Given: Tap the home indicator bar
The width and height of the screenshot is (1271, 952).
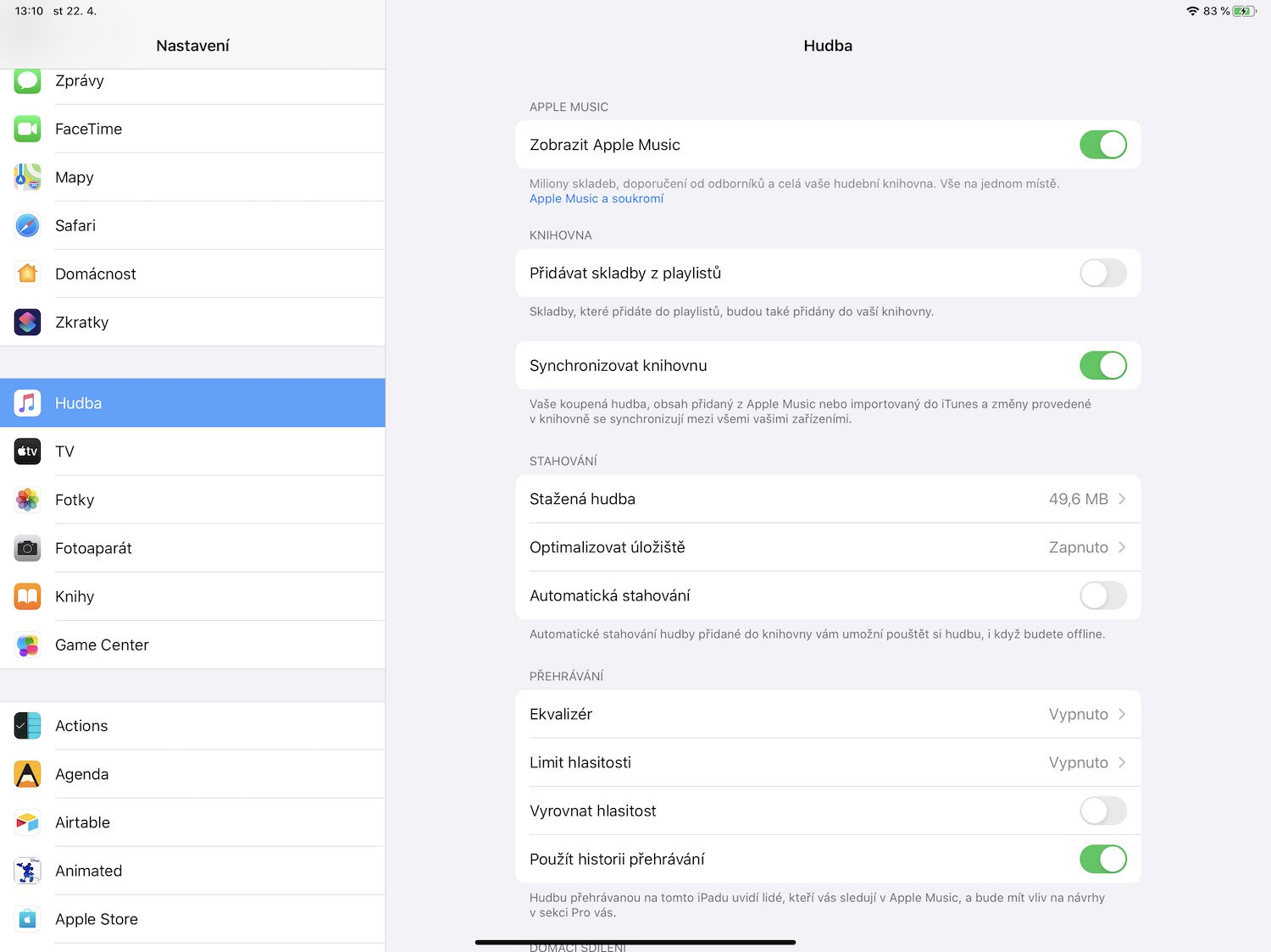Looking at the screenshot, I should click(635, 942).
